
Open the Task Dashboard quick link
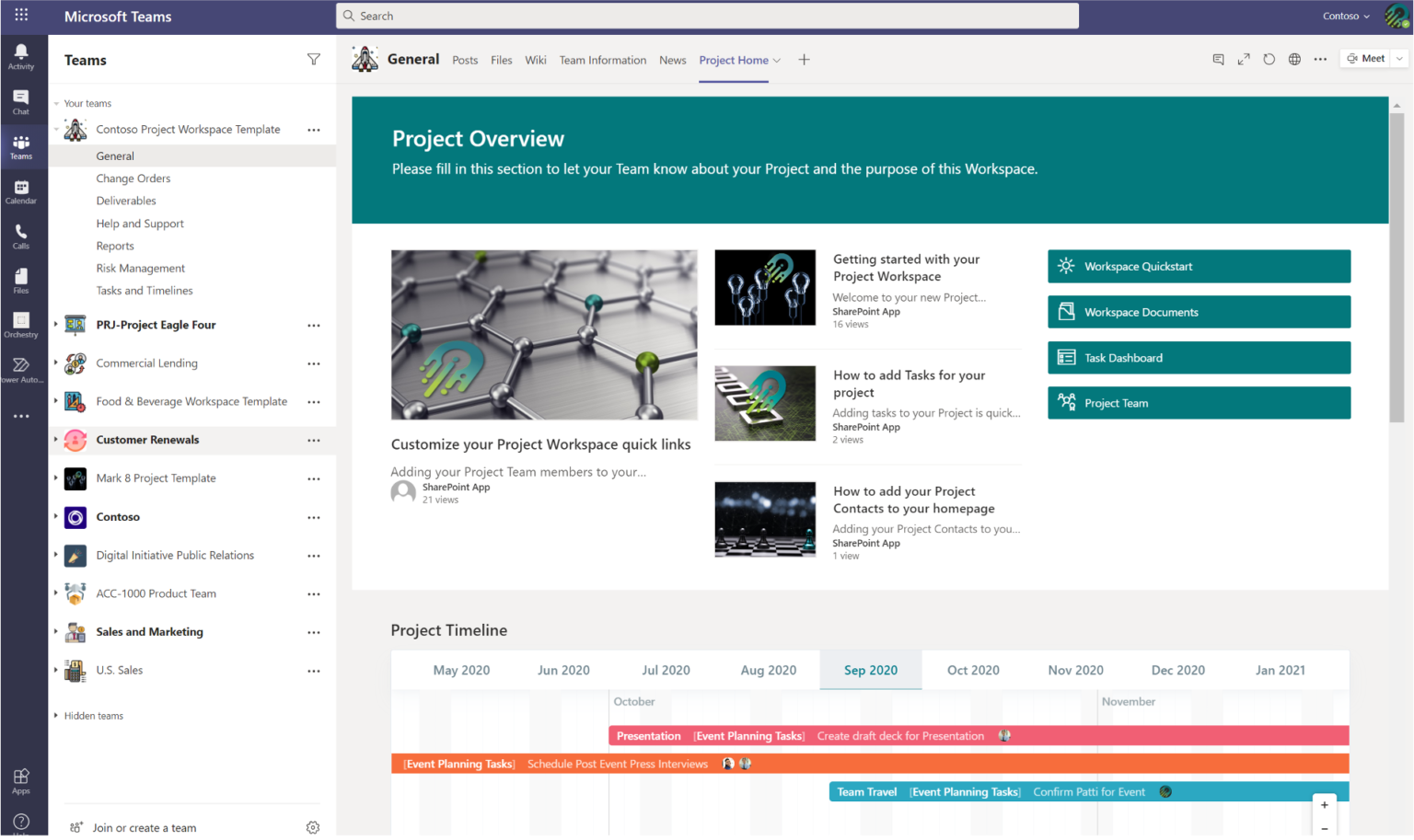coord(1199,357)
